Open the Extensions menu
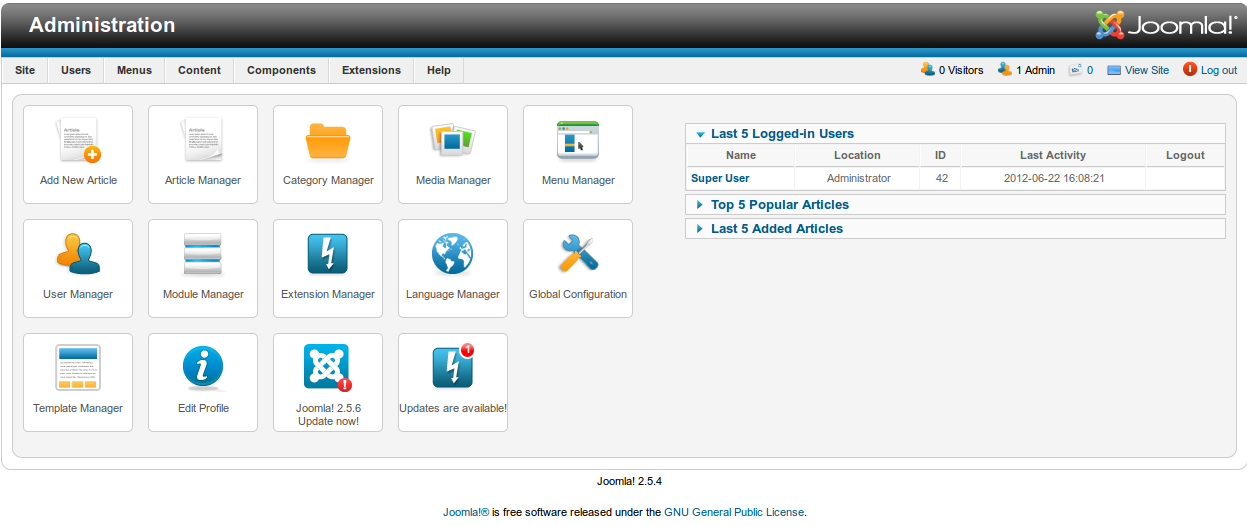1247x526 pixels. (372, 70)
